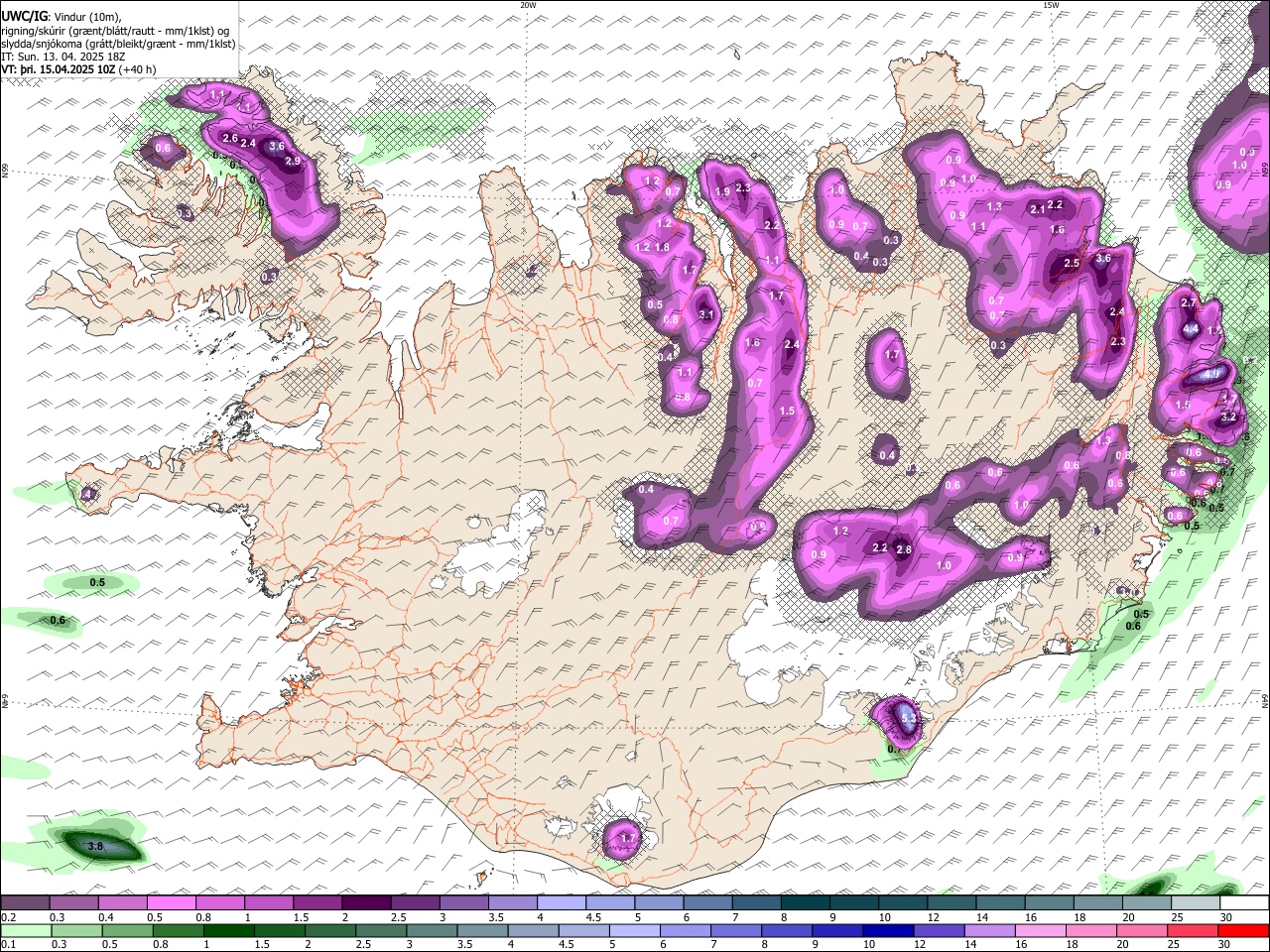Click the 4.4 snowfall value in the east
This screenshot has width=1270, height=952.
(1192, 329)
